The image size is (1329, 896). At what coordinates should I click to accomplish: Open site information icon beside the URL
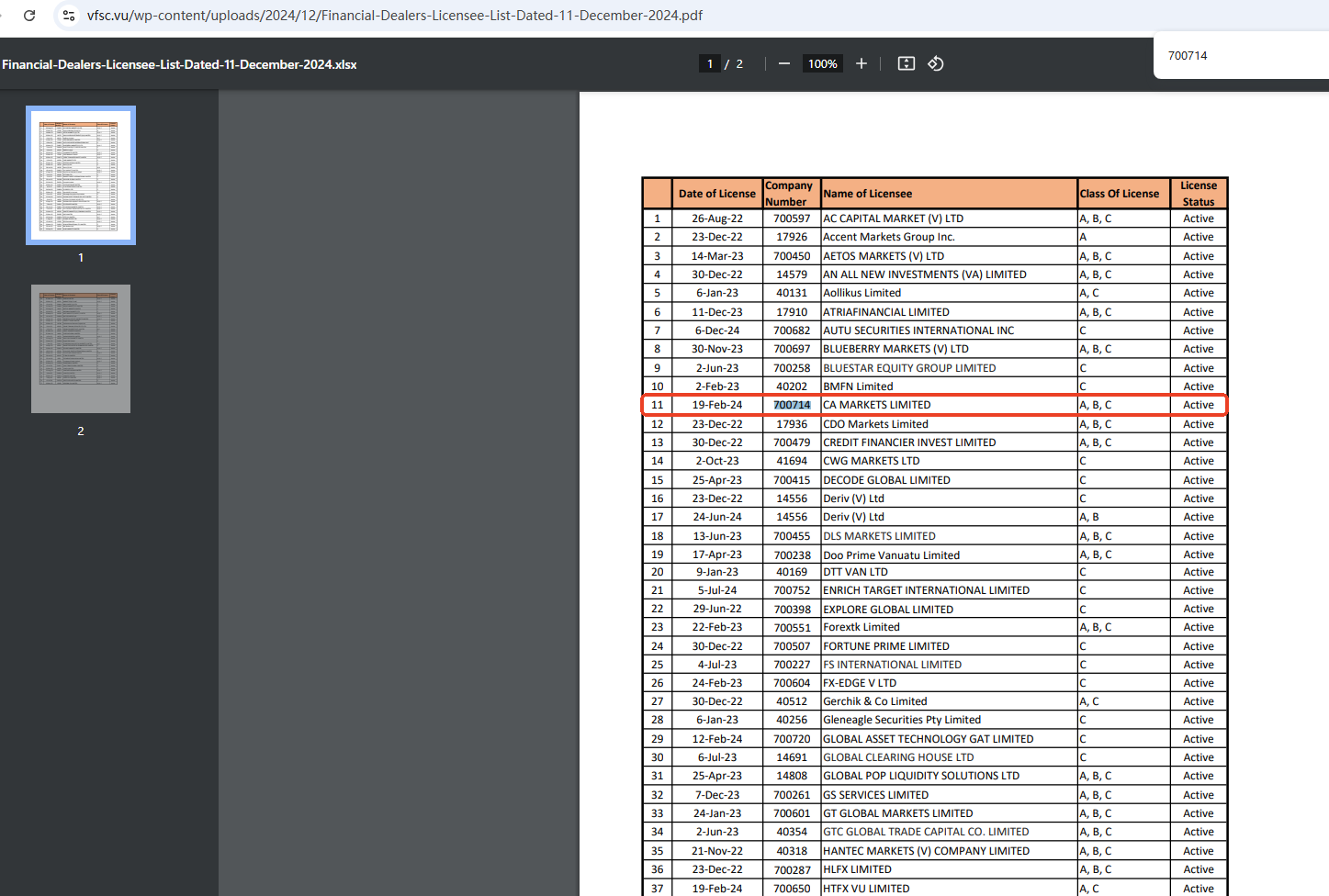tap(68, 16)
